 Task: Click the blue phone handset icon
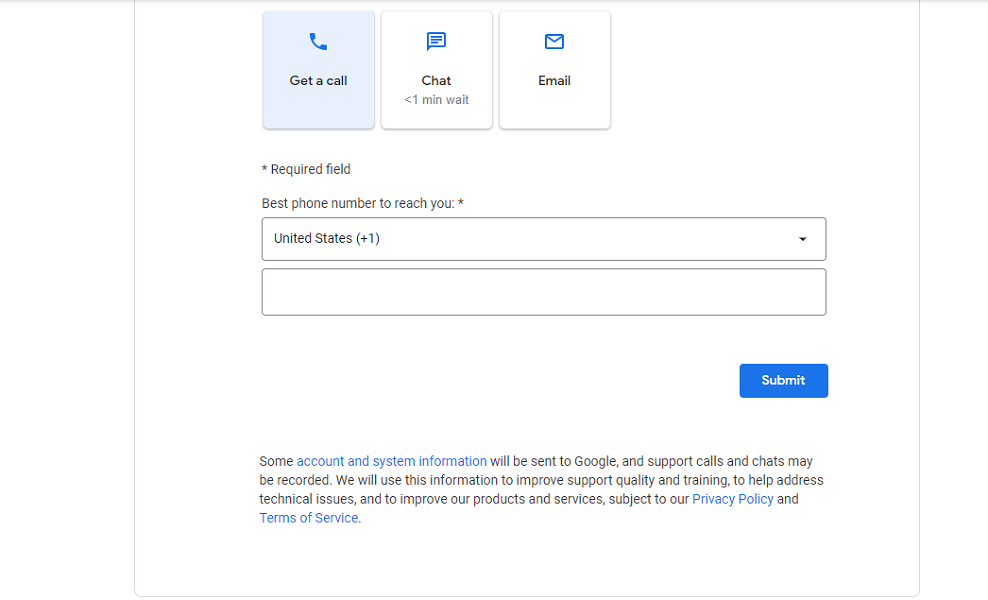point(318,42)
